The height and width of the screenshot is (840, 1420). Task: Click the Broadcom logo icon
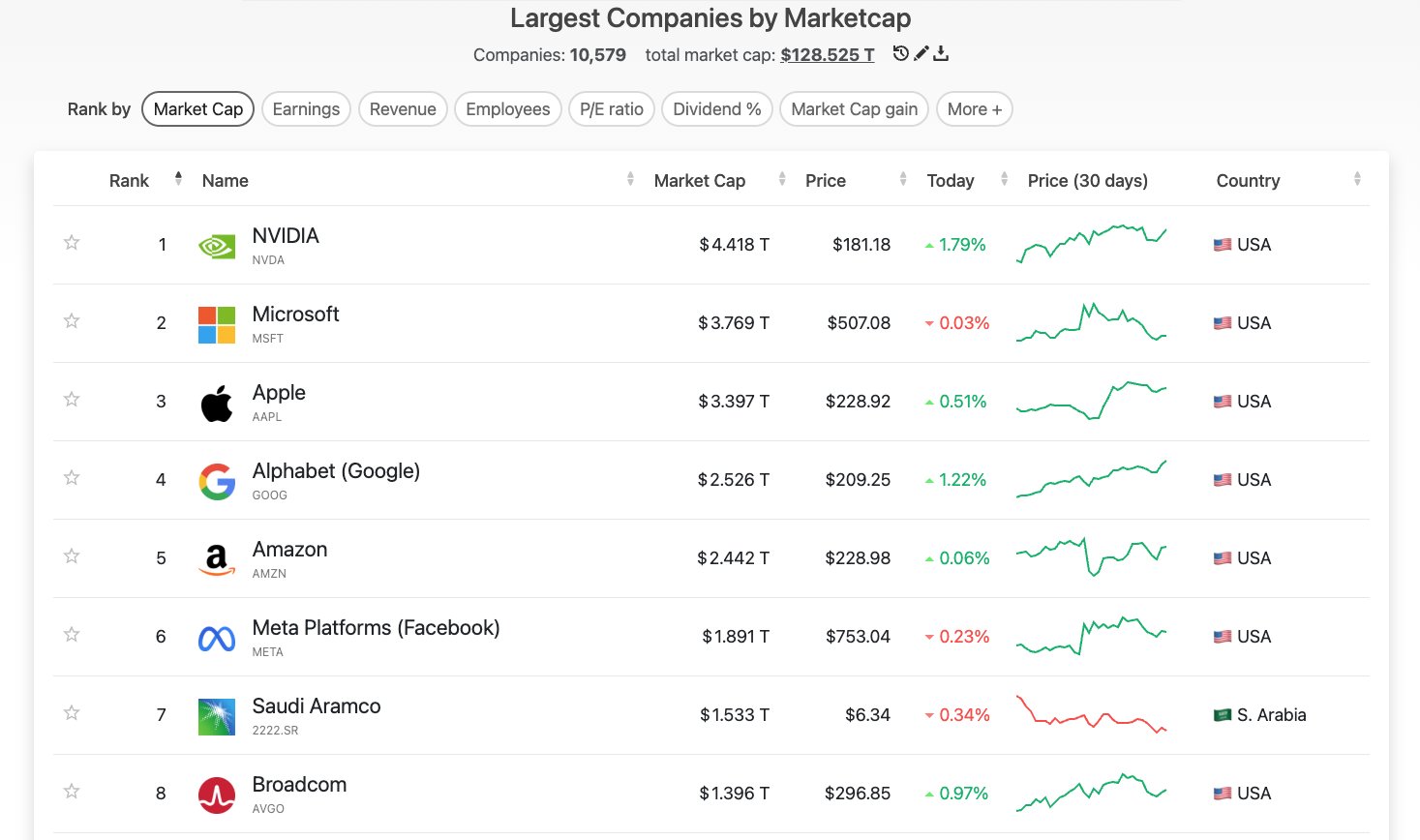pyautogui.click(x=217, y=795)
